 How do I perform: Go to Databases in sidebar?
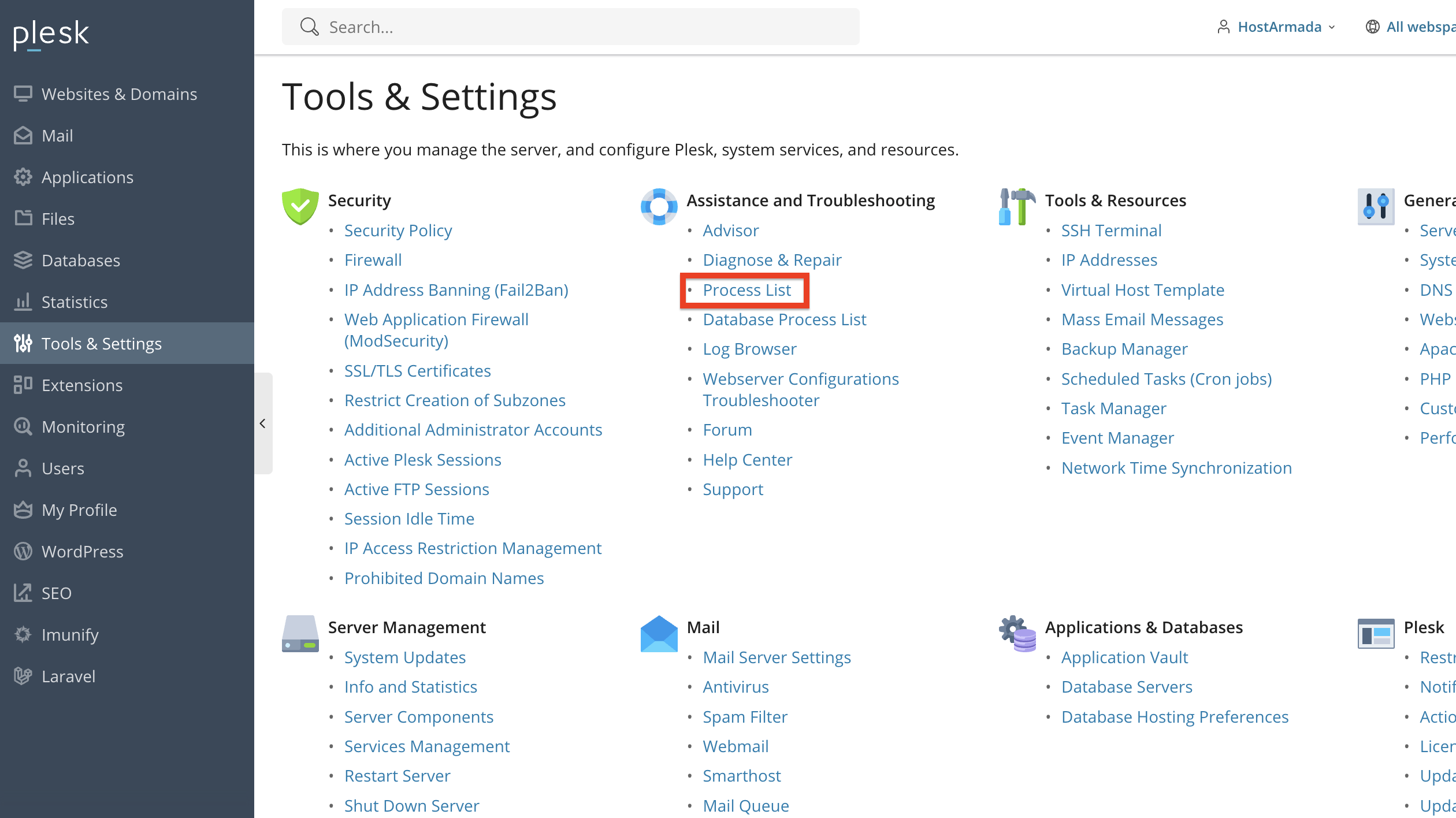point(127,261)
